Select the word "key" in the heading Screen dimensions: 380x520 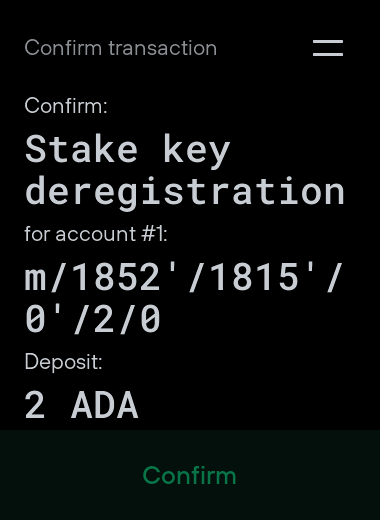point(197,152)
